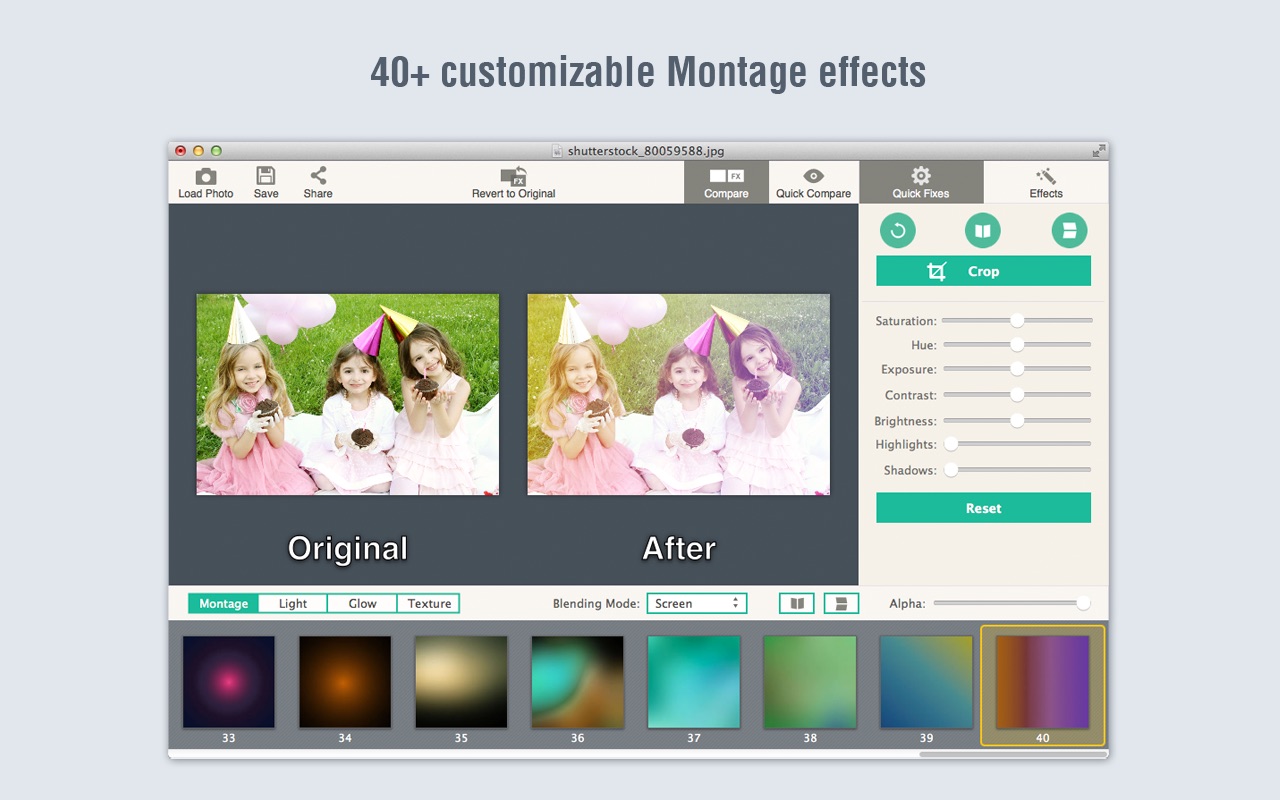
Task: Adjust the Hue slider
Action: tap(1017, 344)
